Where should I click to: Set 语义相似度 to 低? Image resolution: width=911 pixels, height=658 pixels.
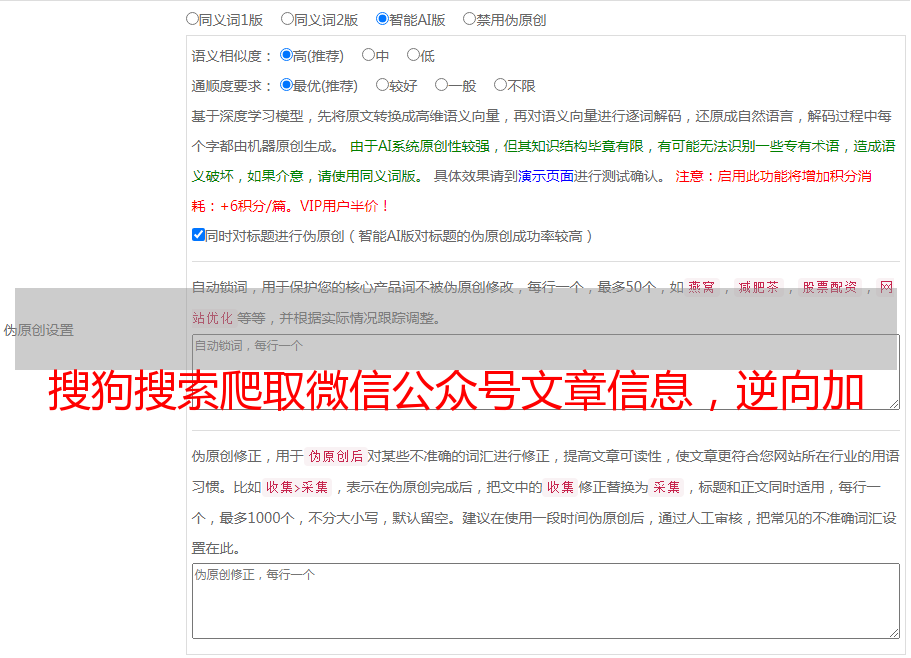(x=413, y=55)
